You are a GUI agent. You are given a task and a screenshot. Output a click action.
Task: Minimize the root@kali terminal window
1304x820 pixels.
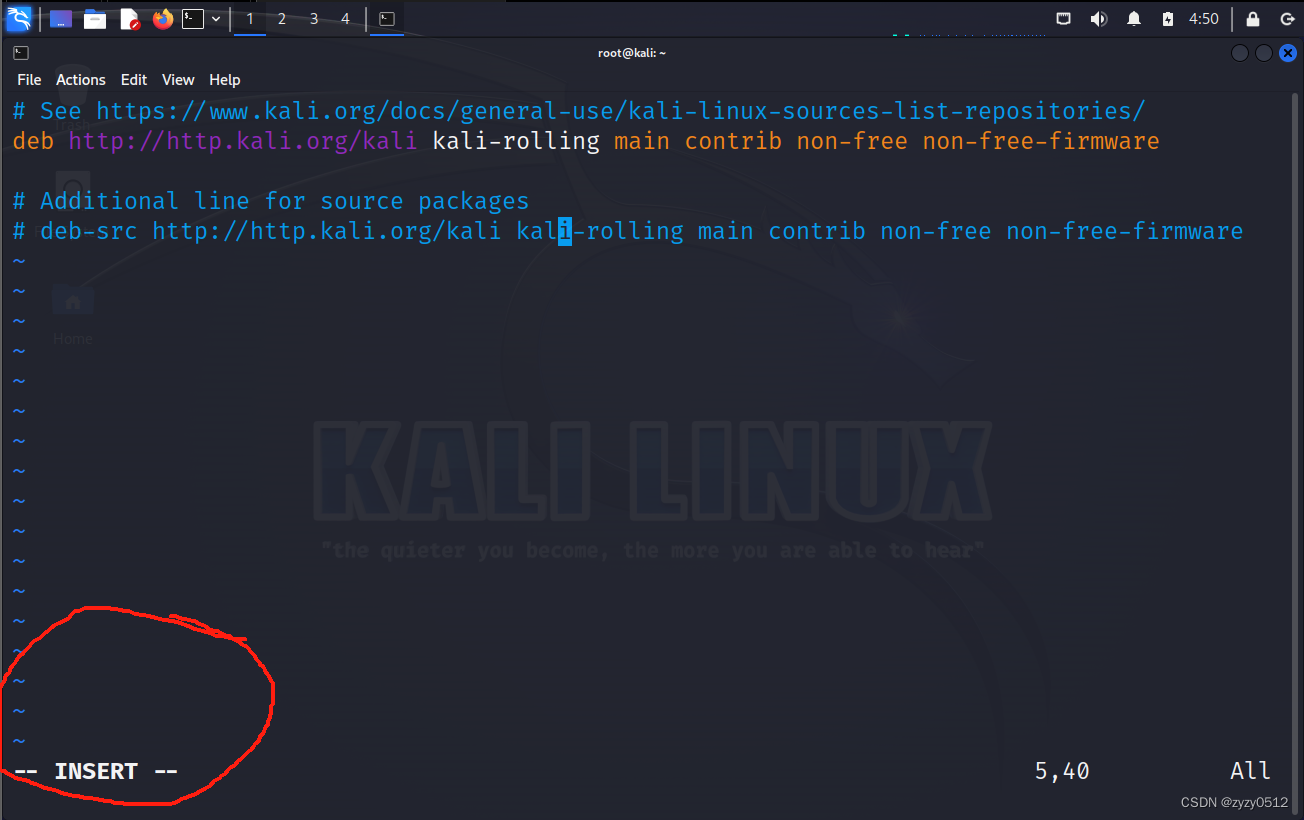point(1240,53)
